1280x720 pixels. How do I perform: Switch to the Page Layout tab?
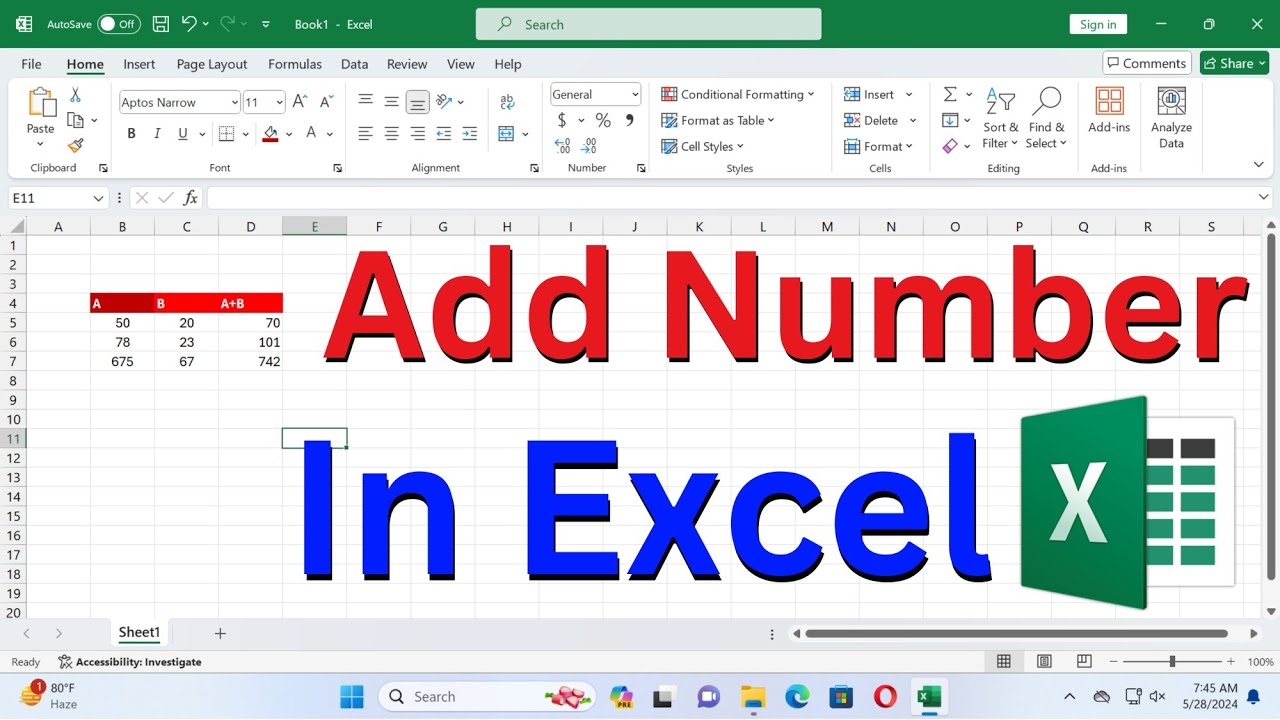pos(212,64)
